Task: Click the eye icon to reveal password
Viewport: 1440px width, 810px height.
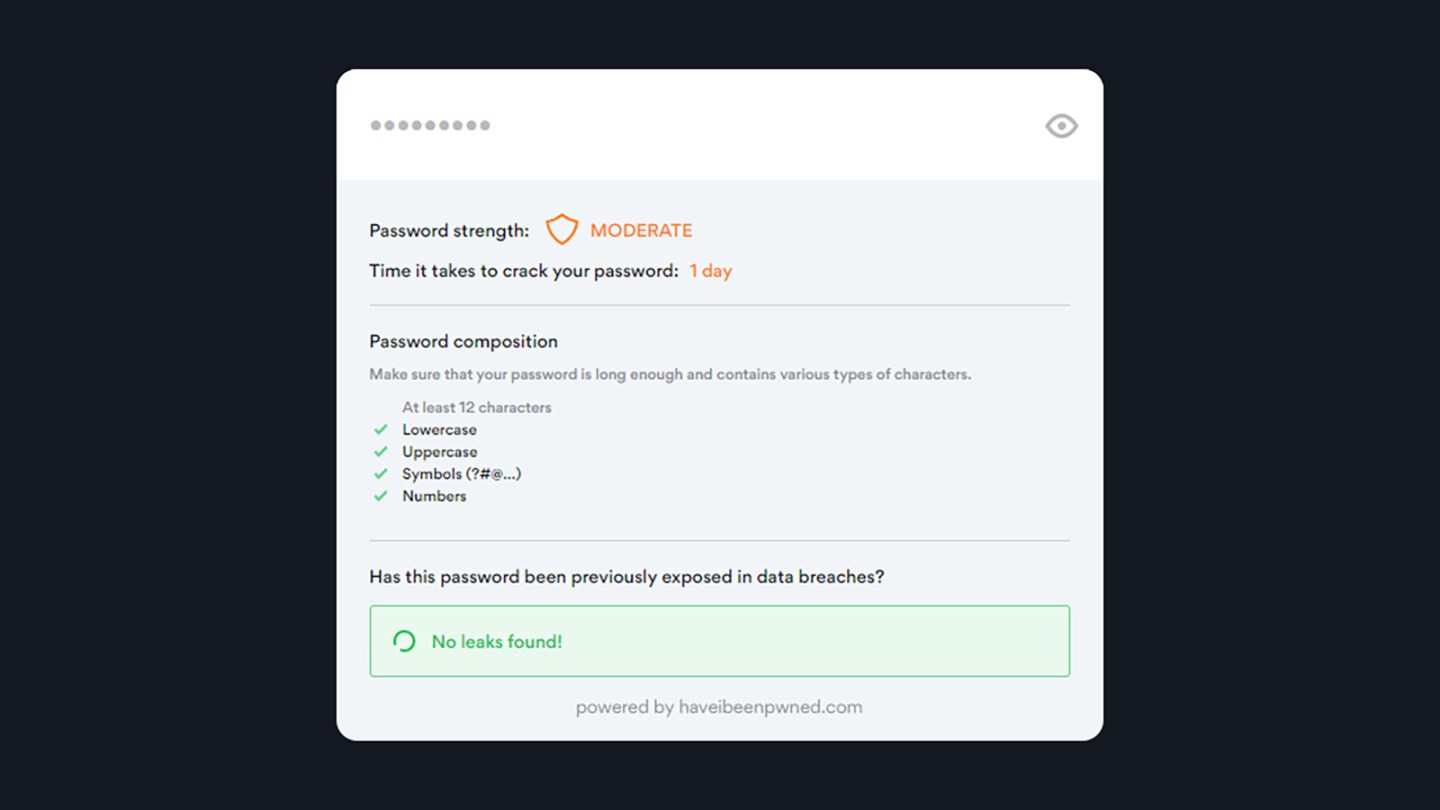Action: (x=1060, y=125)
